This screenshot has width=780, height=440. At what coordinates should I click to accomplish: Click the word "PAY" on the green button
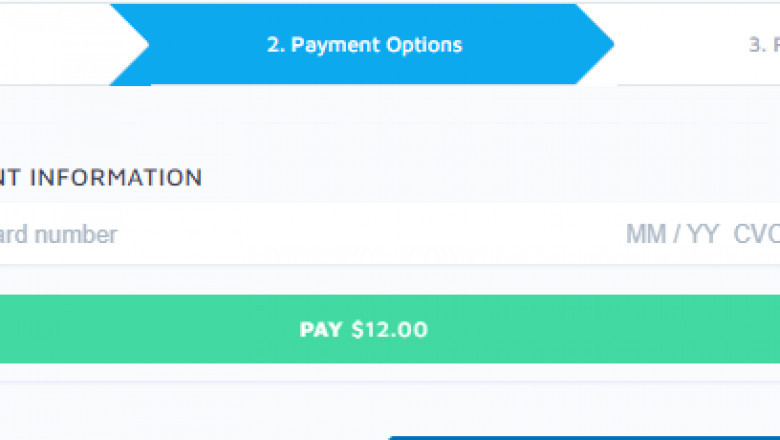pyautogui.click(x=321, y=329)
